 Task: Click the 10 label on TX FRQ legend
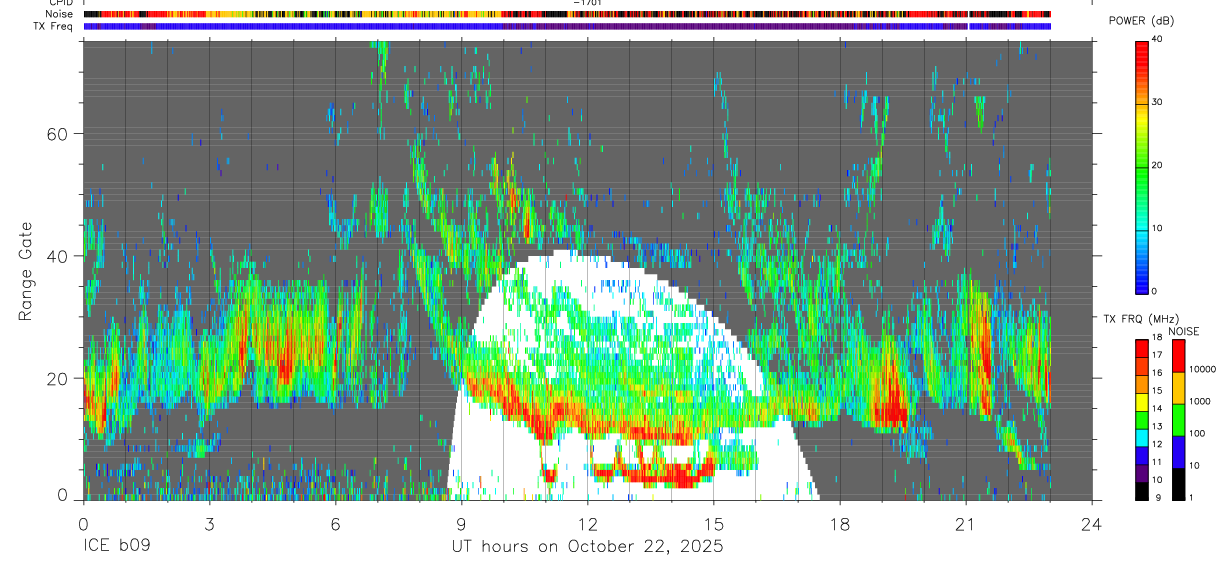point(1157,480)
